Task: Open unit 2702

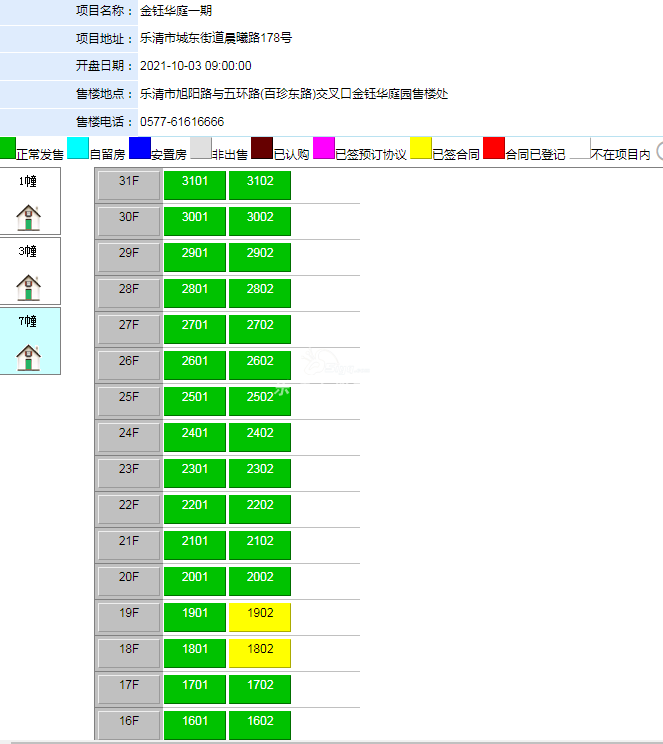Action: (260, 329)
